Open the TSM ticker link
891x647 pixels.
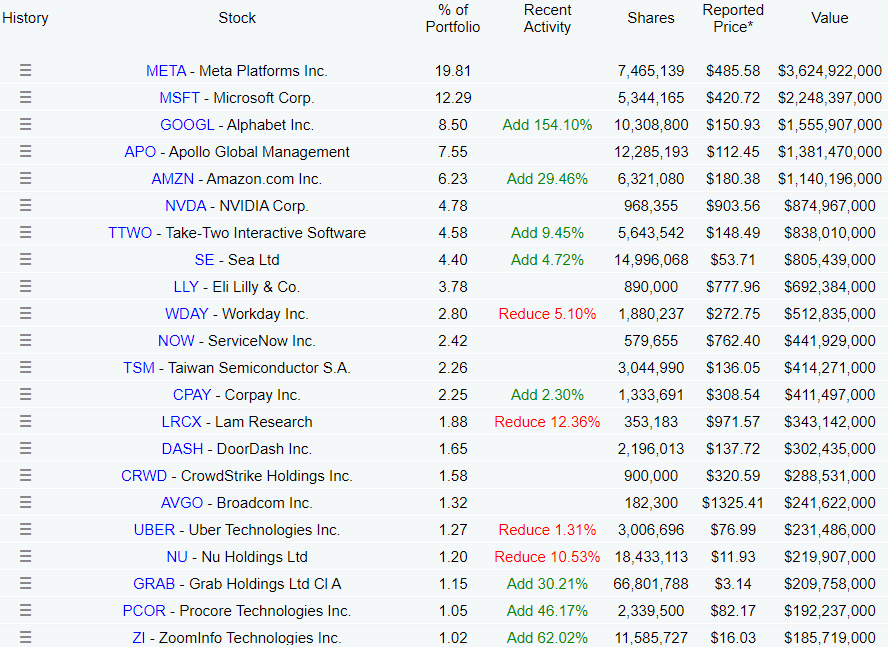click(x=139, y=368)
